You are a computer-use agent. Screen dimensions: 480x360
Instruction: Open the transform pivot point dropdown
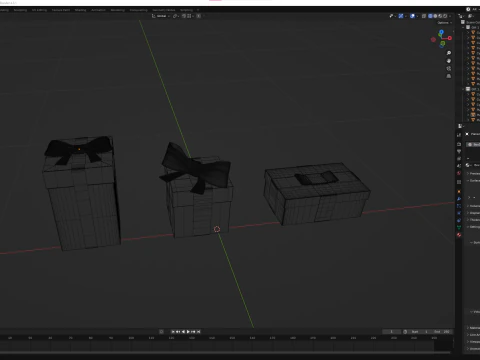pos(176,16)
